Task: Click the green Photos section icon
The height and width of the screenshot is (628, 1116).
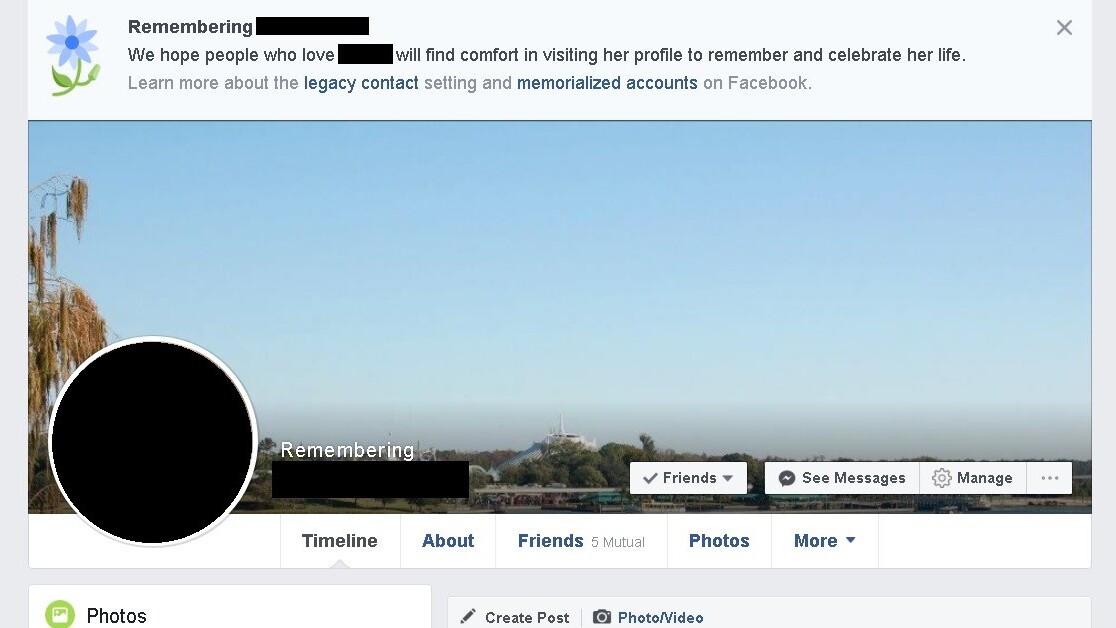Action: (x=60, y=614)
